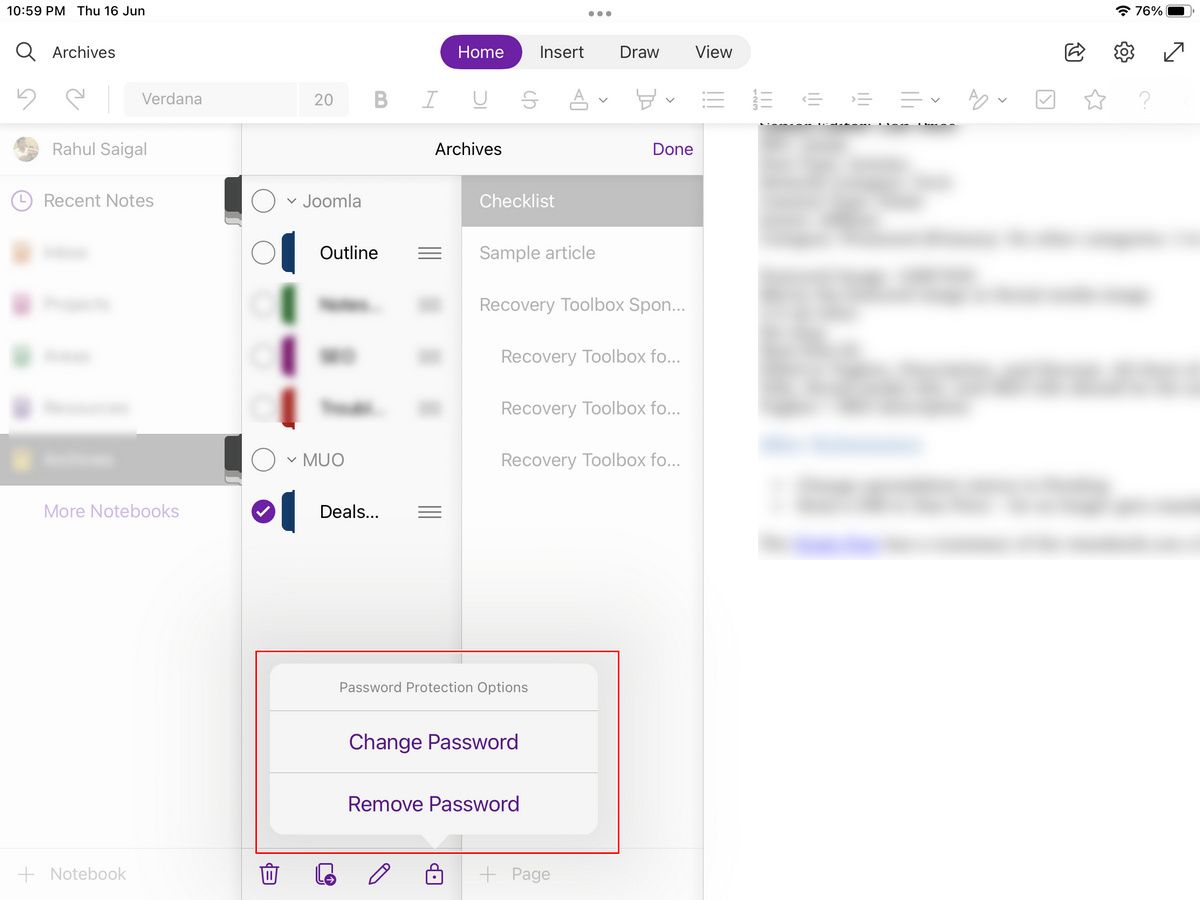Change the font size 20 box
The height and width of the screenshot is (900, 1200).
point(324,99)
